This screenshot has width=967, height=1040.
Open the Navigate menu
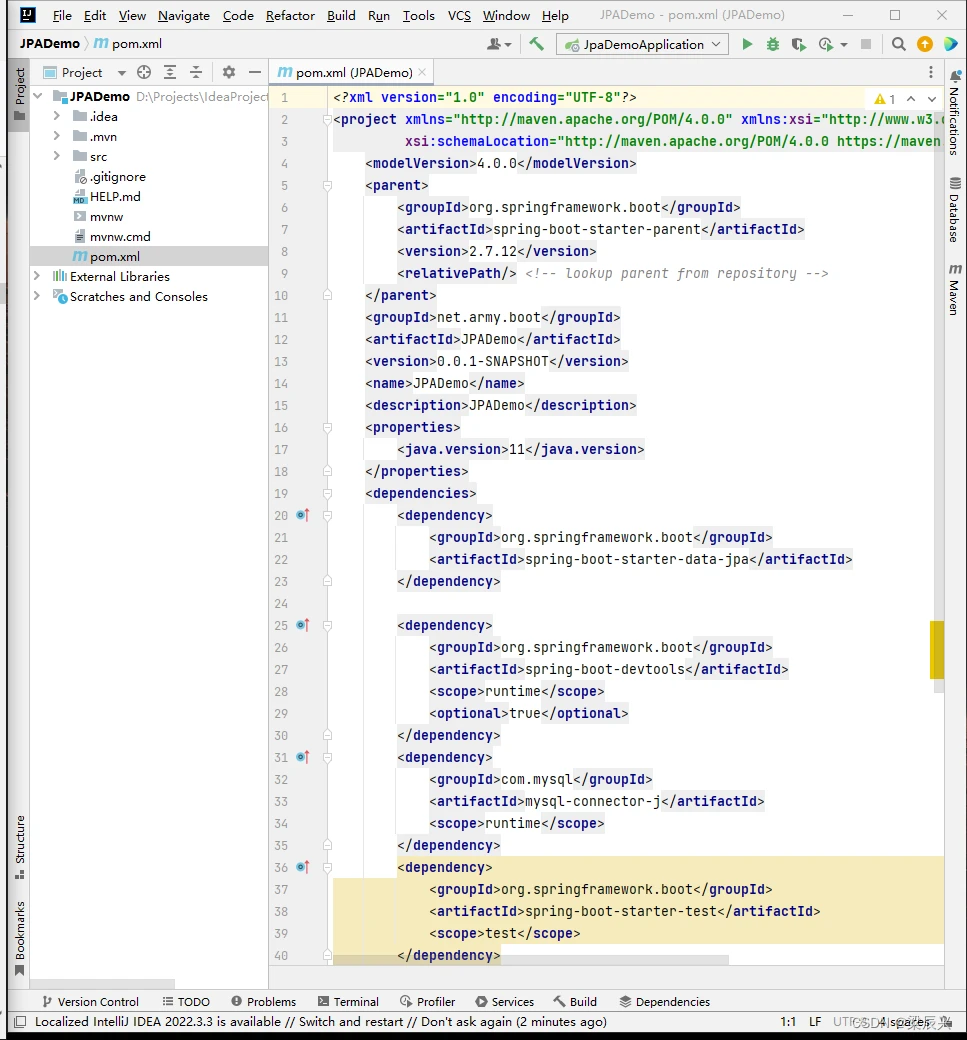coord(184,15)
